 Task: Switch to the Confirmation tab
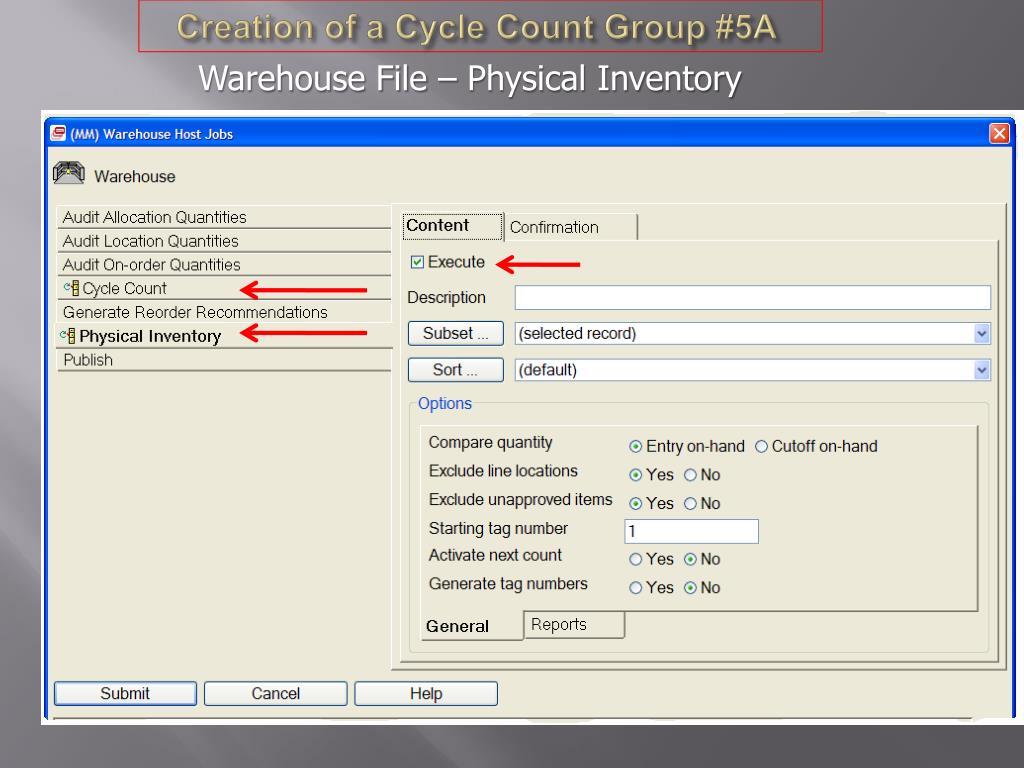[x=571, y=227]
